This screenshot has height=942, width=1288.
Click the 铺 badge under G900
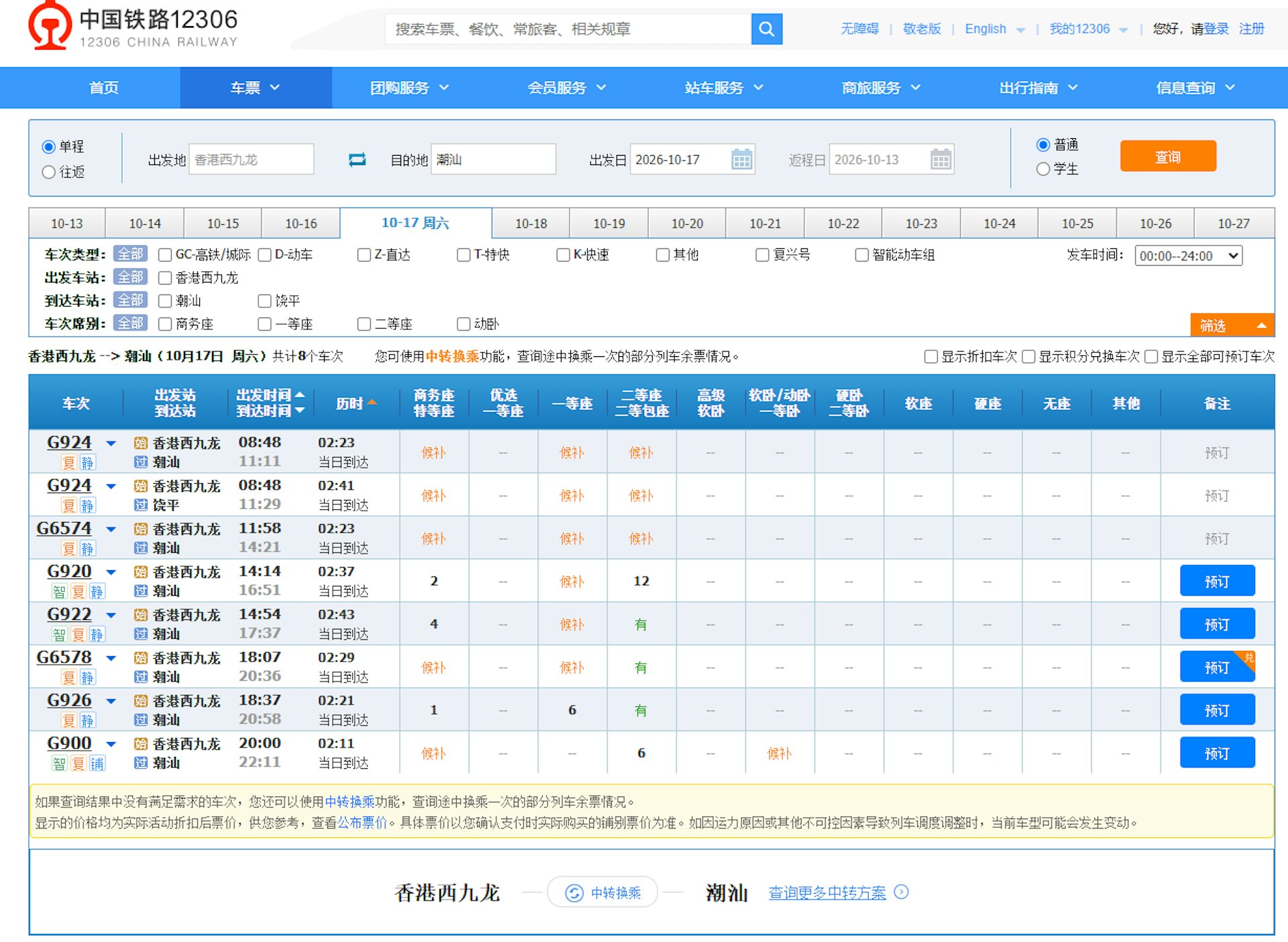click(97, 764)
